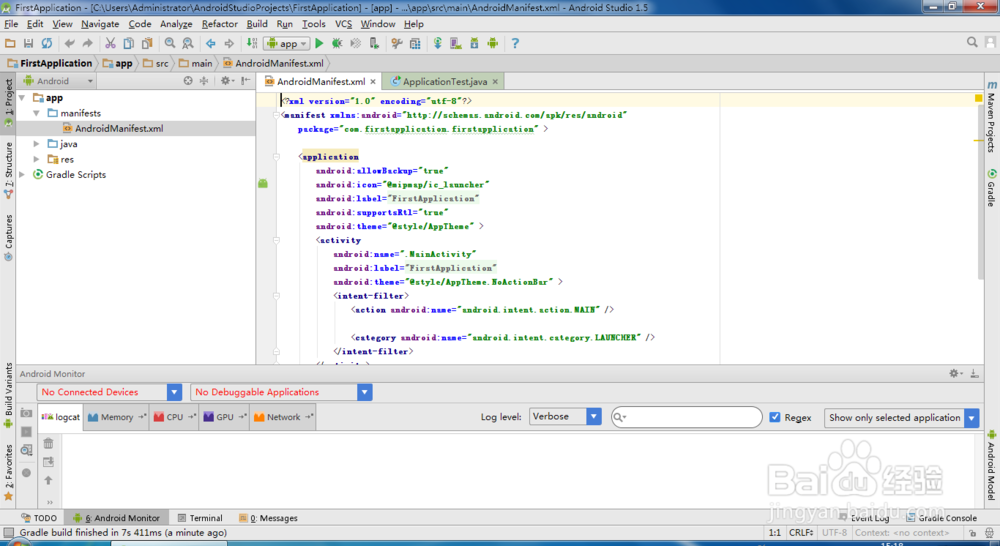Open the VCS menu
This screenshot has height=546, width=1000.
pyautogui.click(x=343, y=24)
